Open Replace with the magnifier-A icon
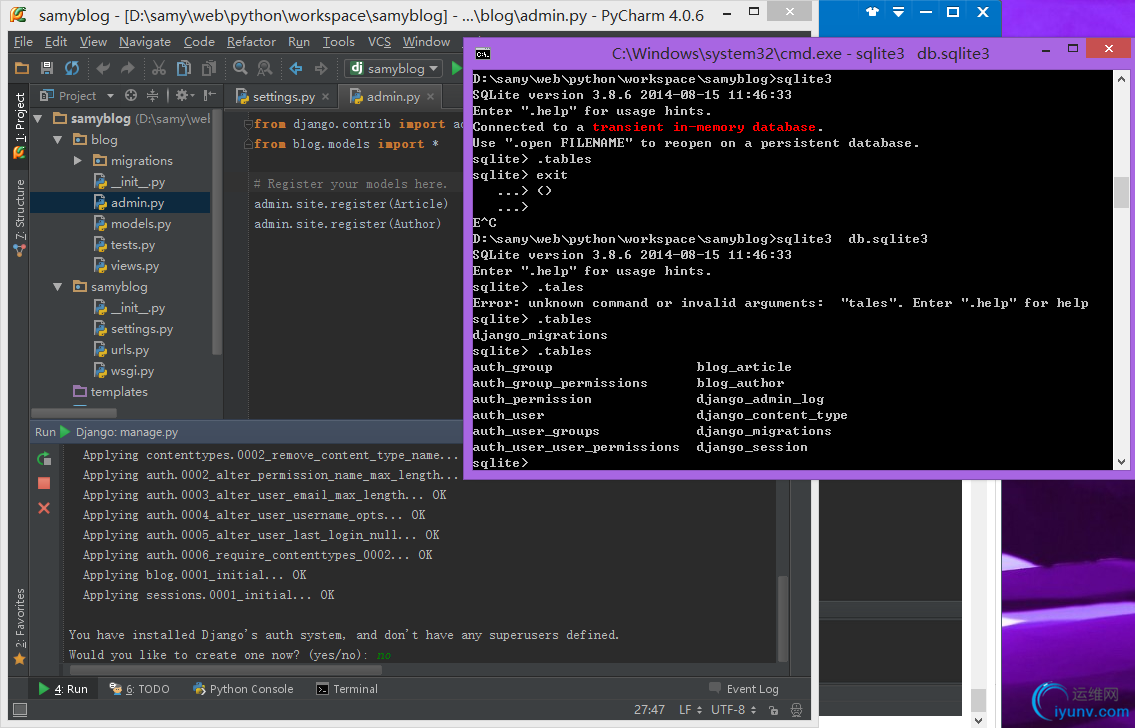 265,69
